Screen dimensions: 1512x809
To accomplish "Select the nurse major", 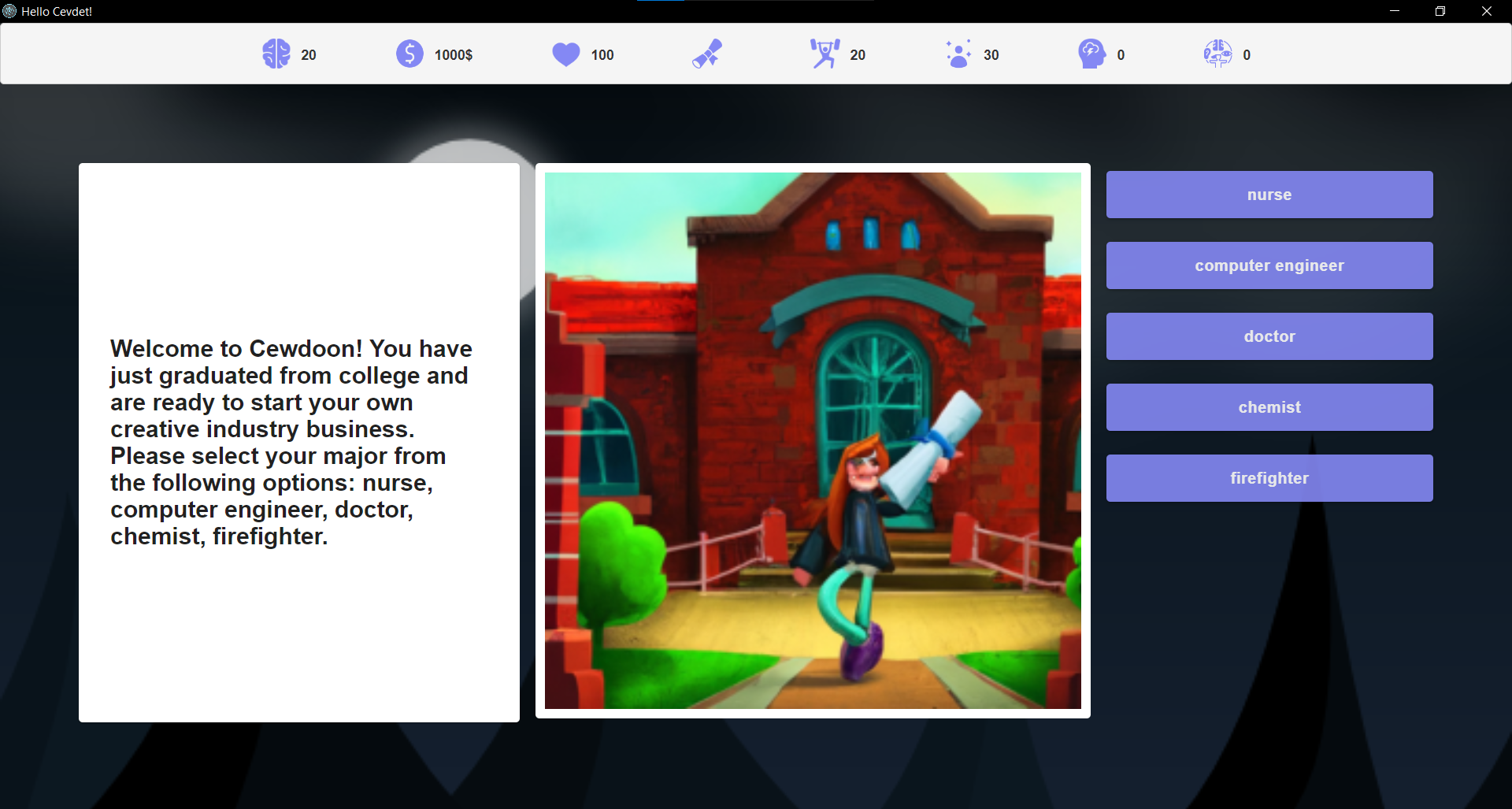I will (x=1269, y=195).
